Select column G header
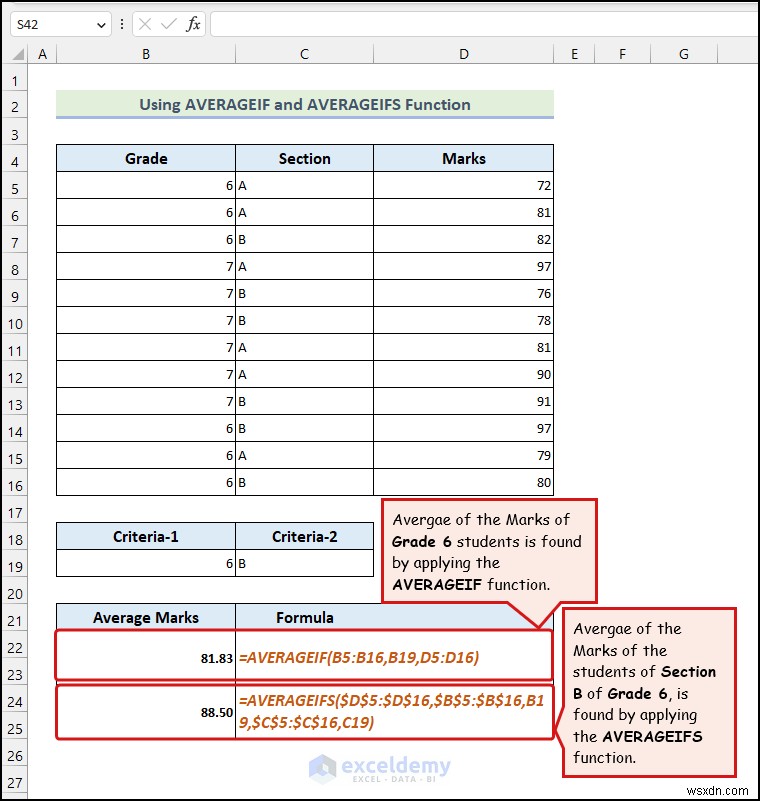 click(684, 54)
